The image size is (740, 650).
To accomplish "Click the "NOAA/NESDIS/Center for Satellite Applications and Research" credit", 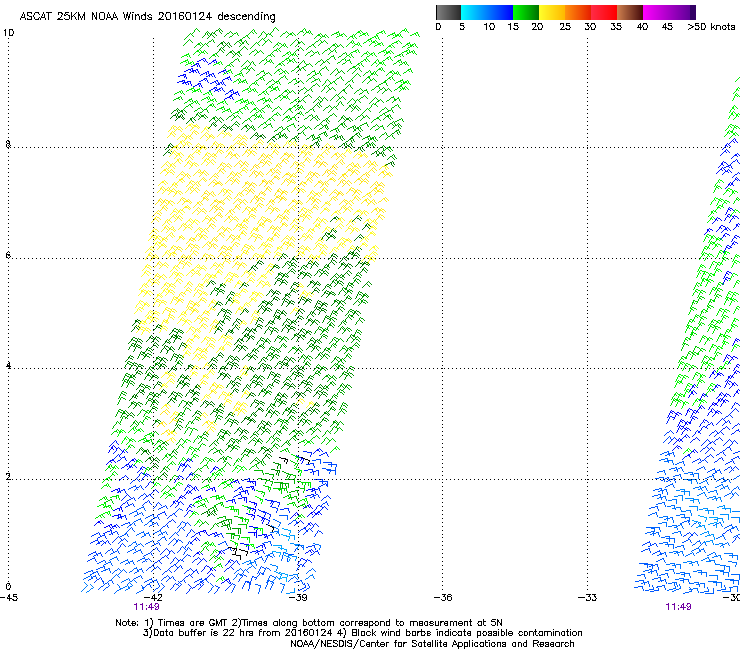I will pyautogui.click(x=432, y=644).
